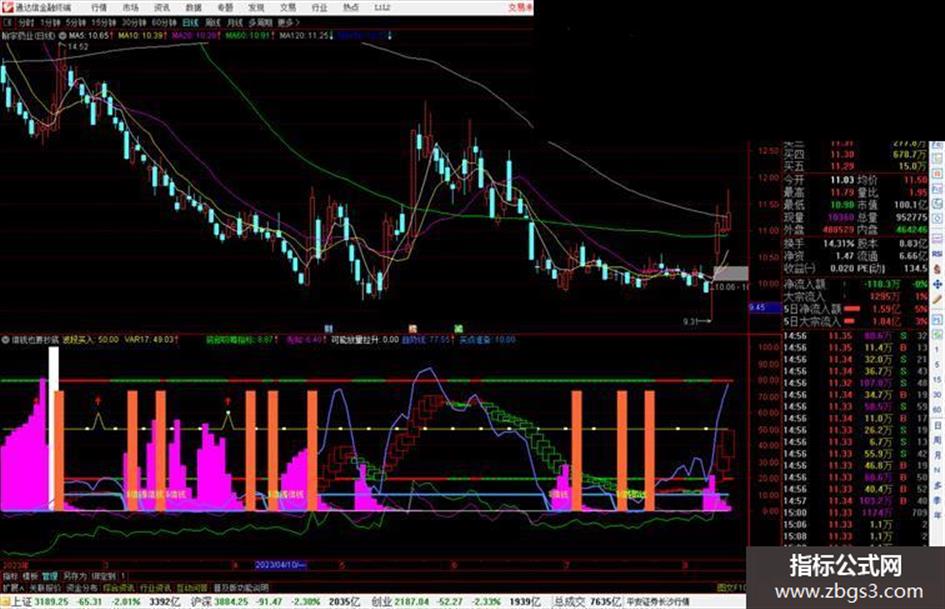This screenshot has height=609, width=945.
Task: Open the 多周期 multi-period view
Action: 260,22
